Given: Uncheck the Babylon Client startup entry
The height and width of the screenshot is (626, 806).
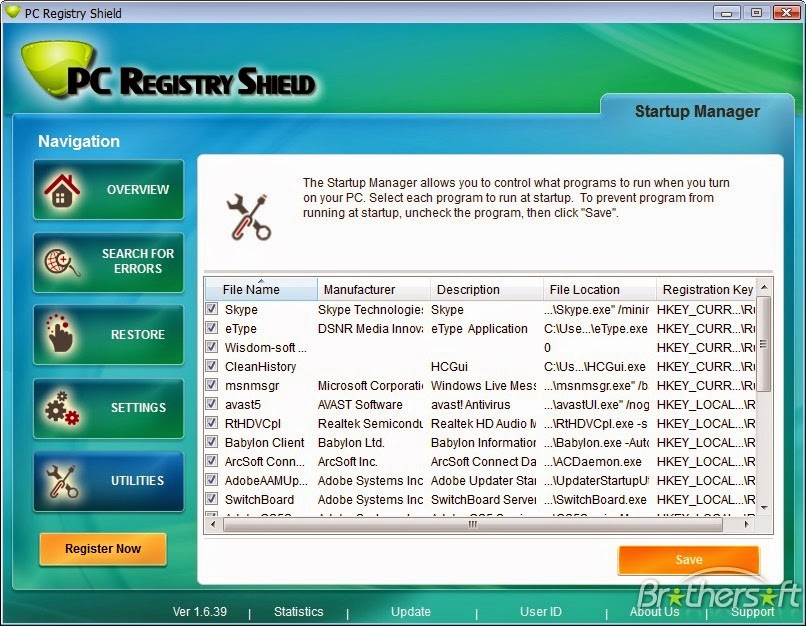Looking at the screenshot, I should coord(211,442).
